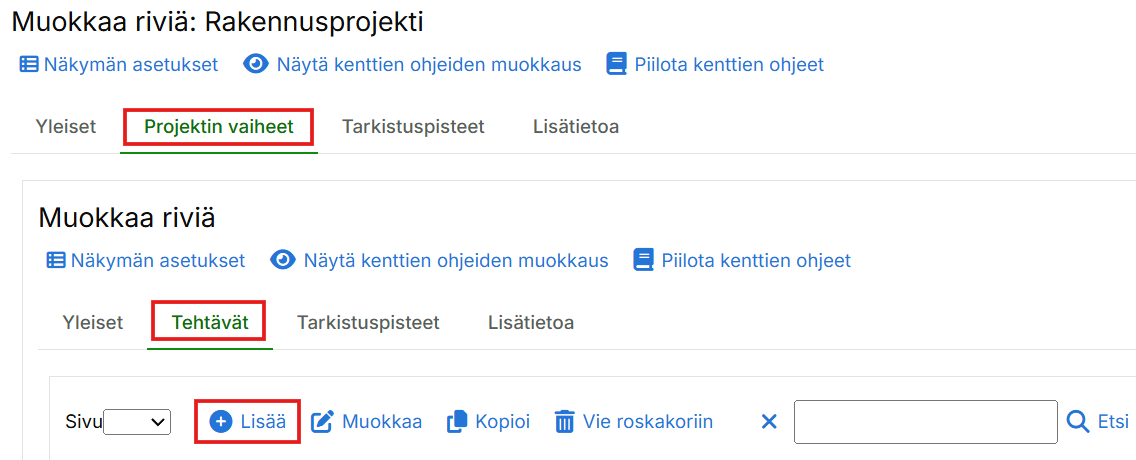Screen dimensions: 1136x460
Task: Select the Projektin vaiheet tab
Action: coord(219,127)
